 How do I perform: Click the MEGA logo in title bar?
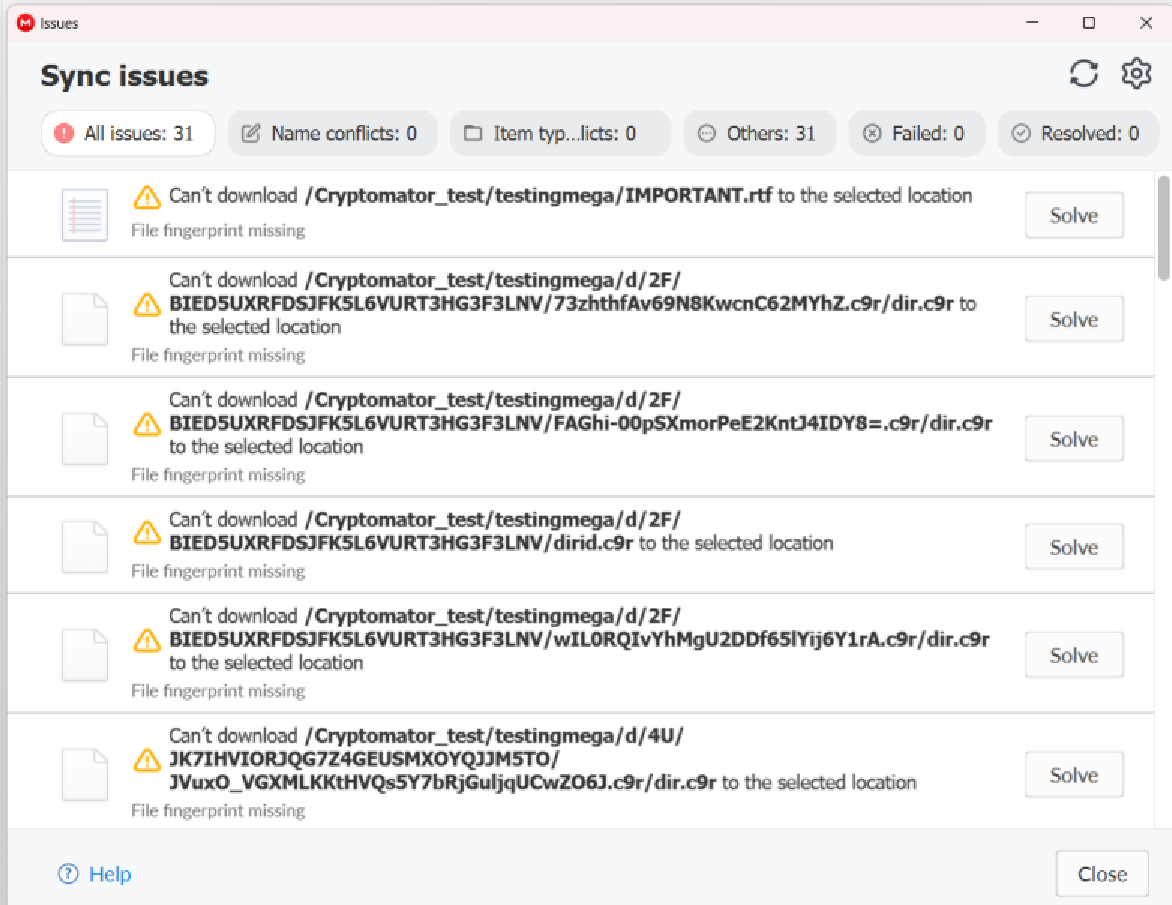[25, 23]
